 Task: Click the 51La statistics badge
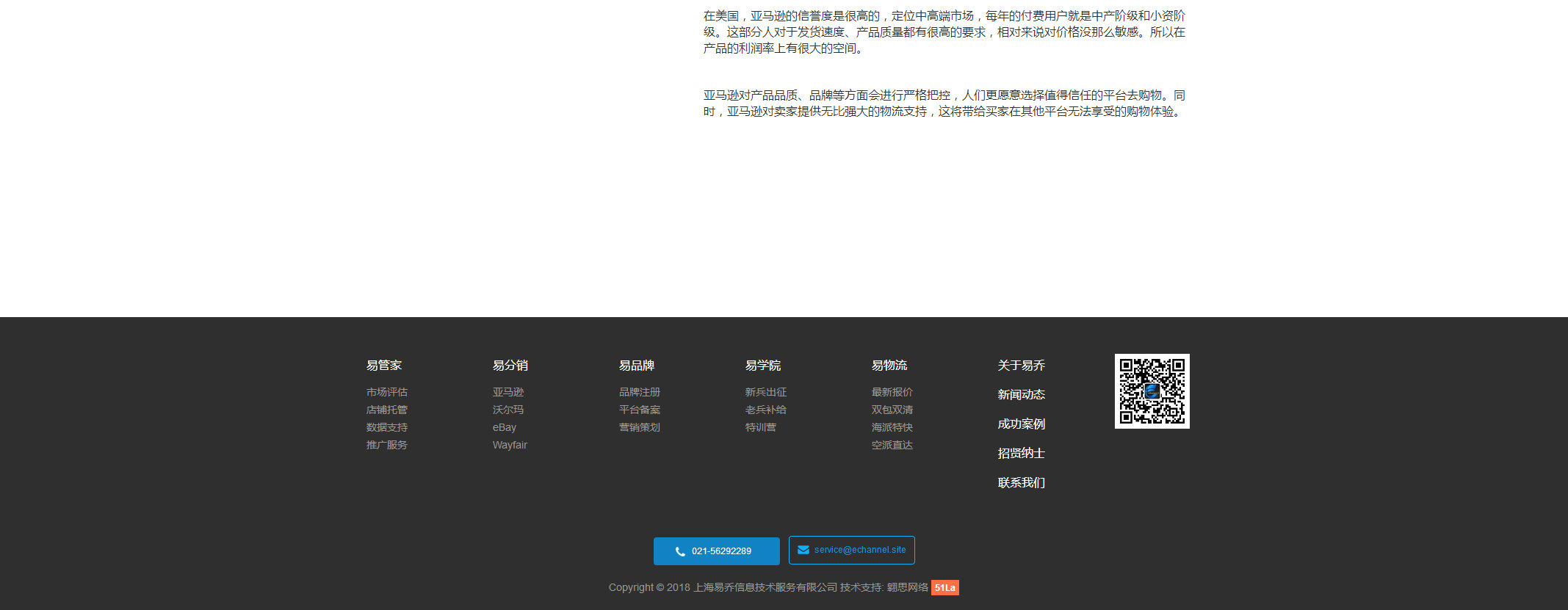point(944,588)
